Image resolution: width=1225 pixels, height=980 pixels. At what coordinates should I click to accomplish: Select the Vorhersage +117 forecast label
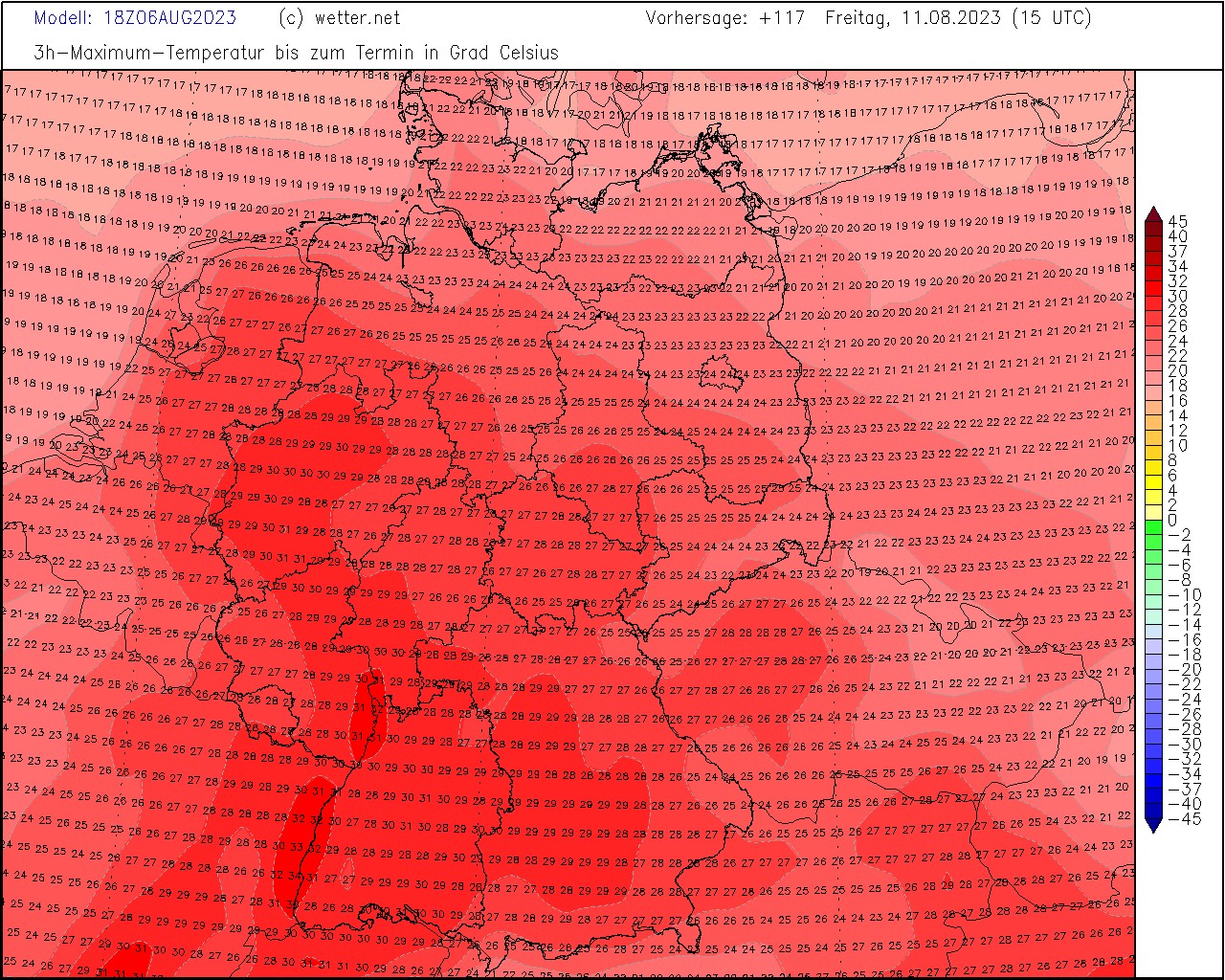pyautogui.click(x=724, y=18)
